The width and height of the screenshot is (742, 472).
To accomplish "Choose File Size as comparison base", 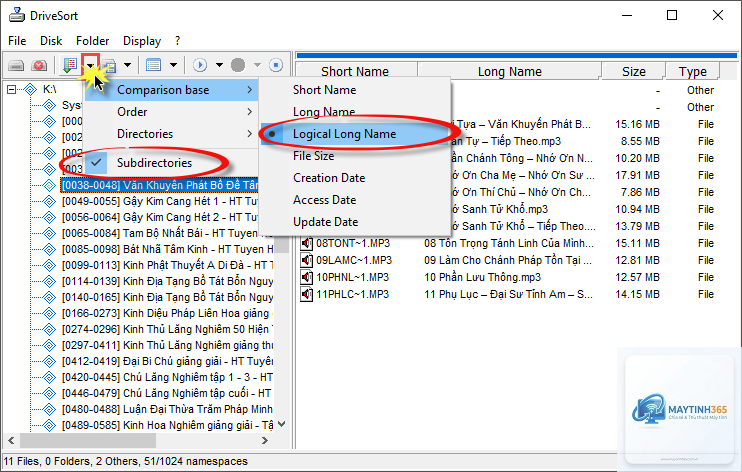I will [x=355, y=156].
